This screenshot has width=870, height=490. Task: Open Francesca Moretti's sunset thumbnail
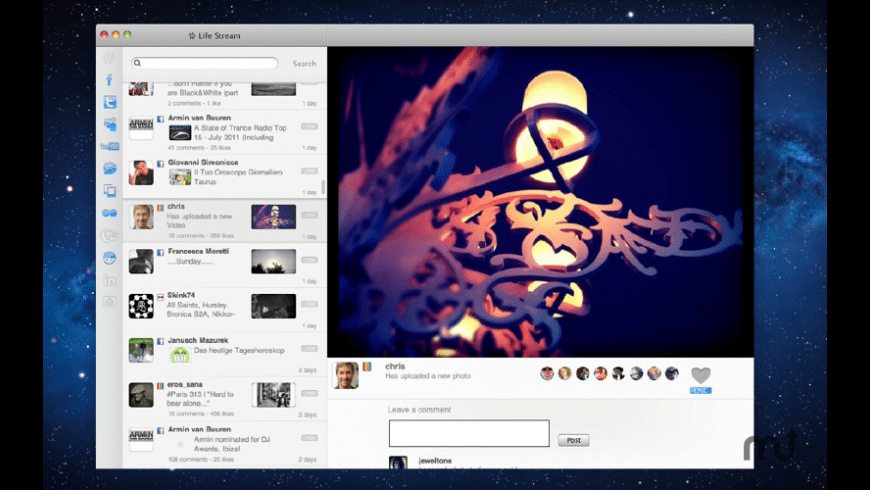[x=274, y=261]
